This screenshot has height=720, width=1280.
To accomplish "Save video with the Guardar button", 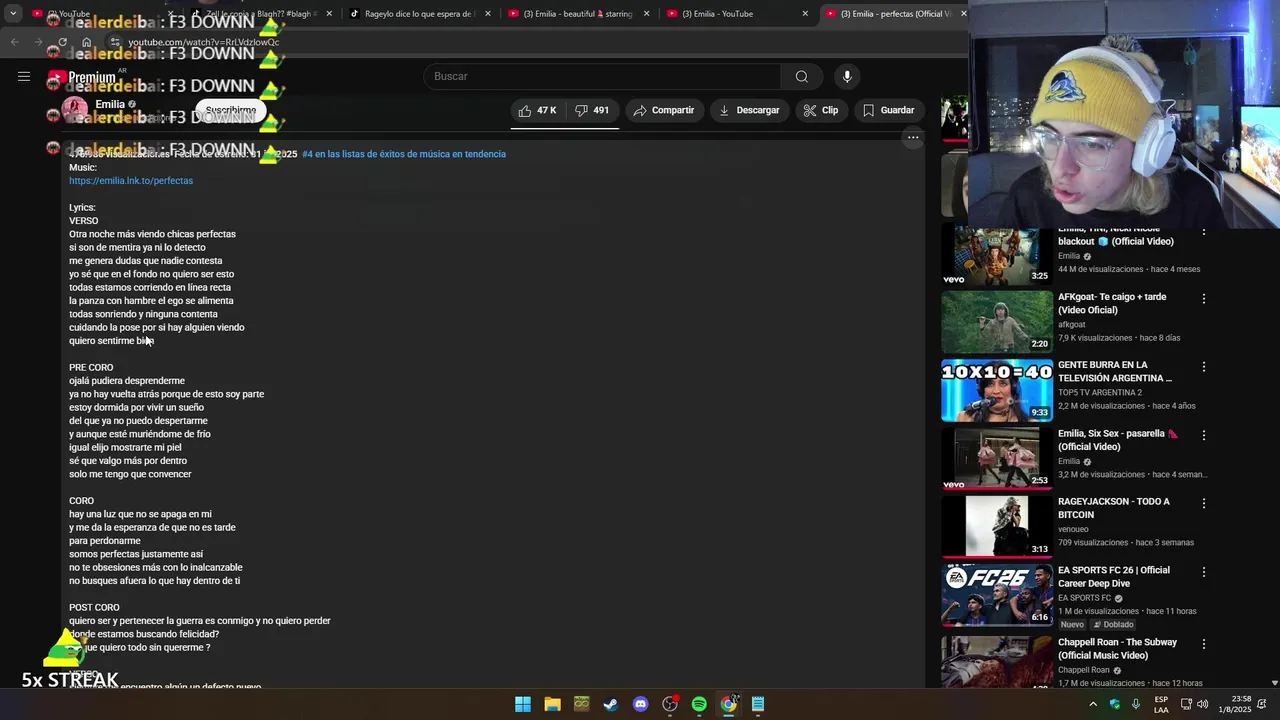I will pyautogui.click(x=889, y=110).
